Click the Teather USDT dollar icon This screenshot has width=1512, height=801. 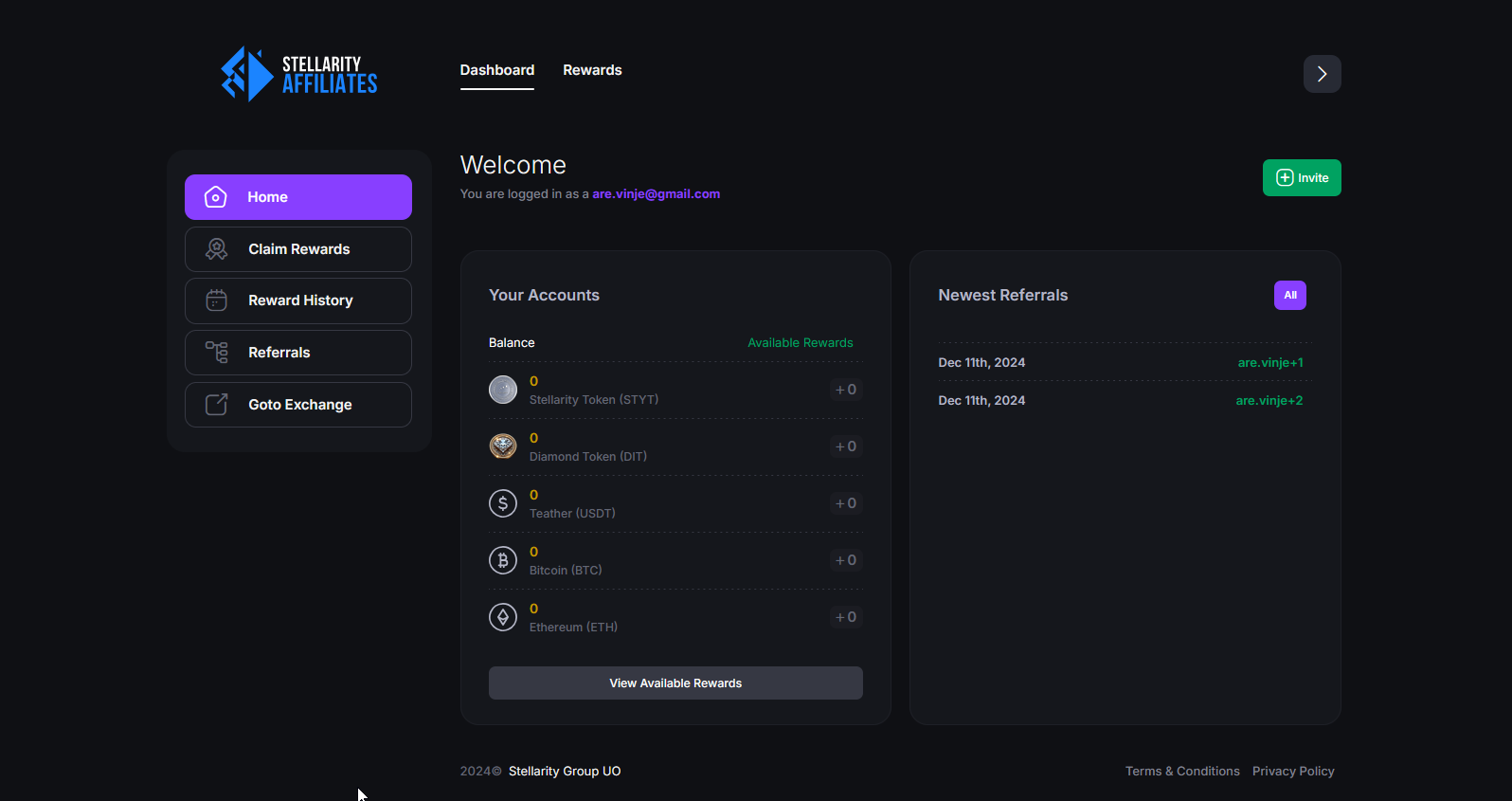tap(503, 503)
